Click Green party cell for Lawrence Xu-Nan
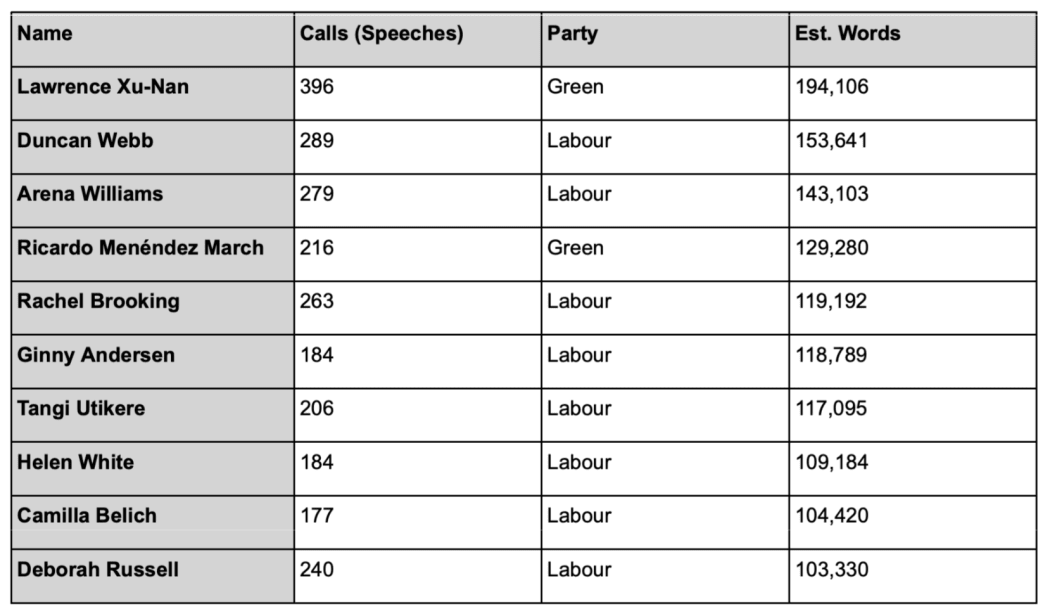The image size is (1050, 616). pyautogui.click(x=575, y=87)
